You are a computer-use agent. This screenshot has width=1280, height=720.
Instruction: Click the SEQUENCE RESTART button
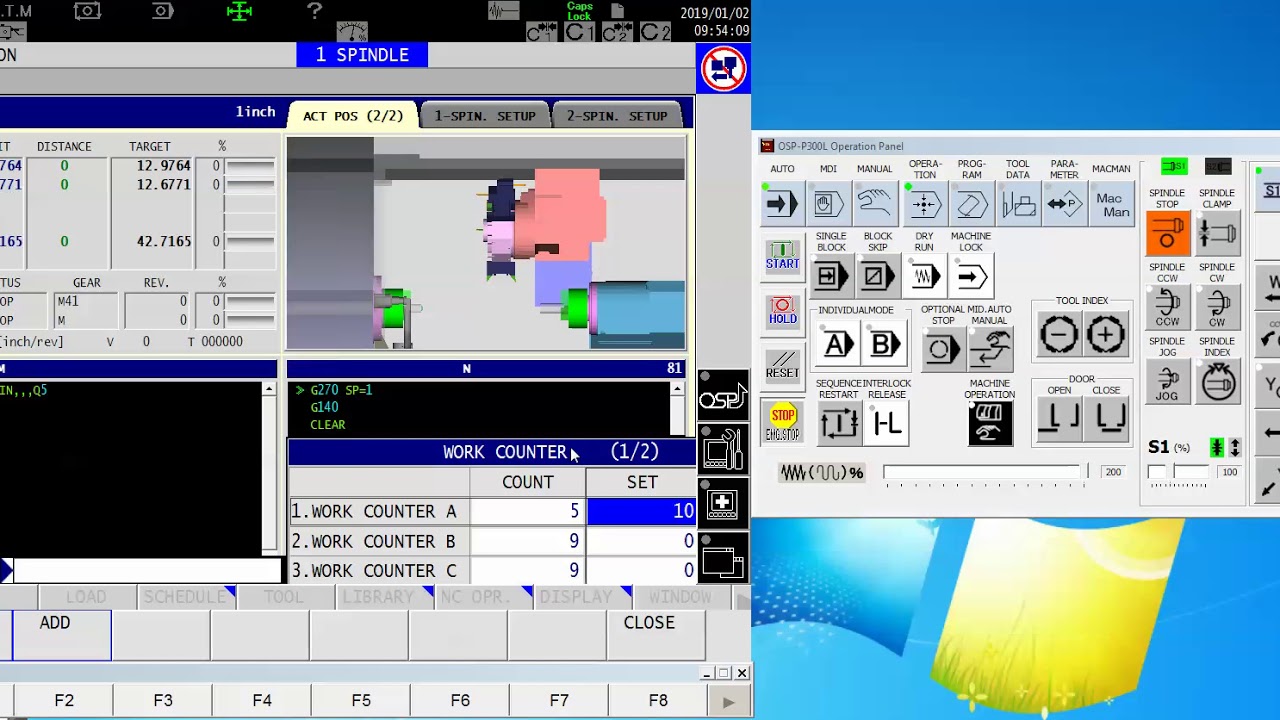pos(839,424)
